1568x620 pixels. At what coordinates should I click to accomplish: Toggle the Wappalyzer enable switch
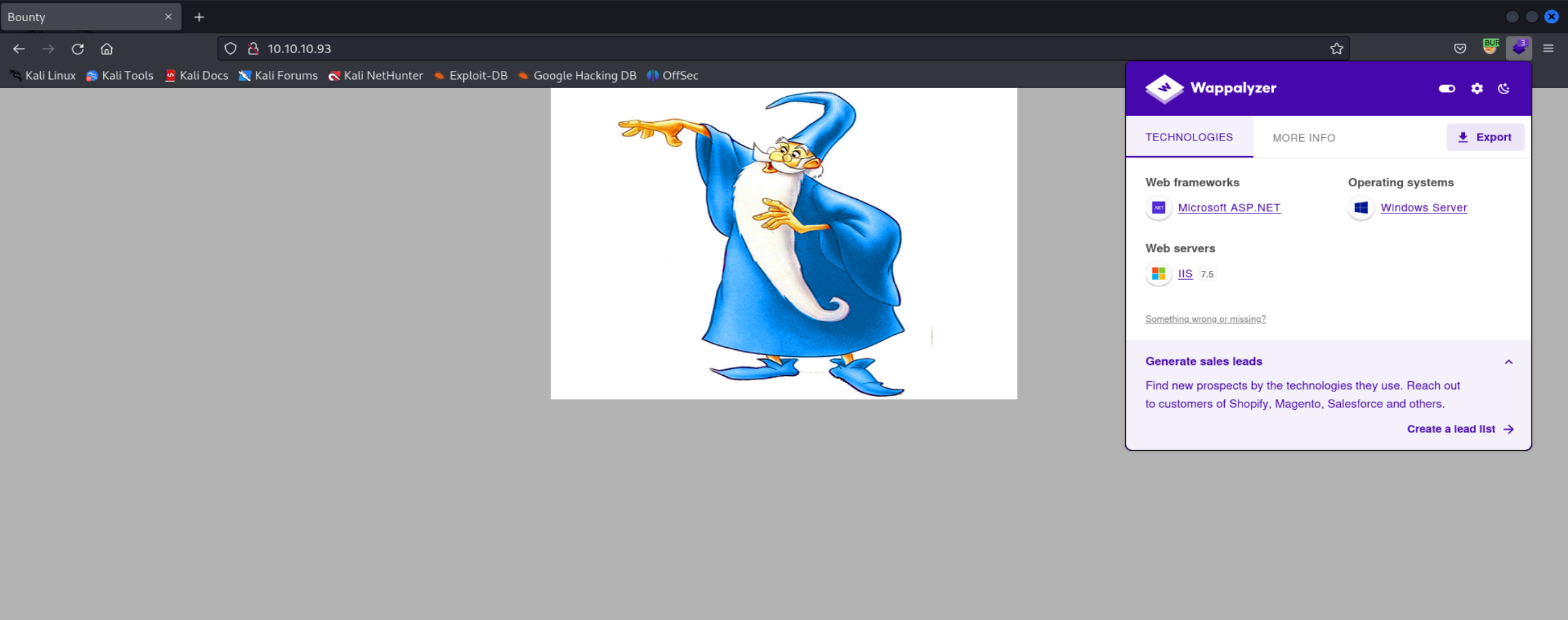click(1447, 89)
